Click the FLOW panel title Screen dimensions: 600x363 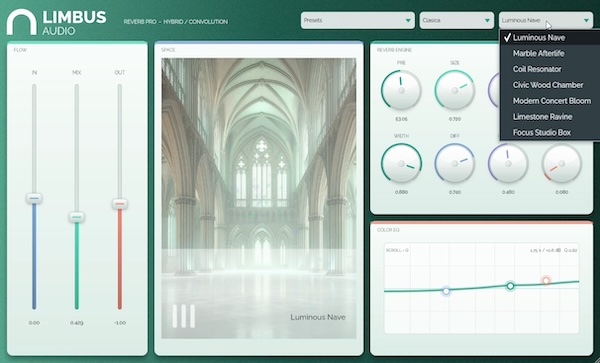tap(20, 50)
